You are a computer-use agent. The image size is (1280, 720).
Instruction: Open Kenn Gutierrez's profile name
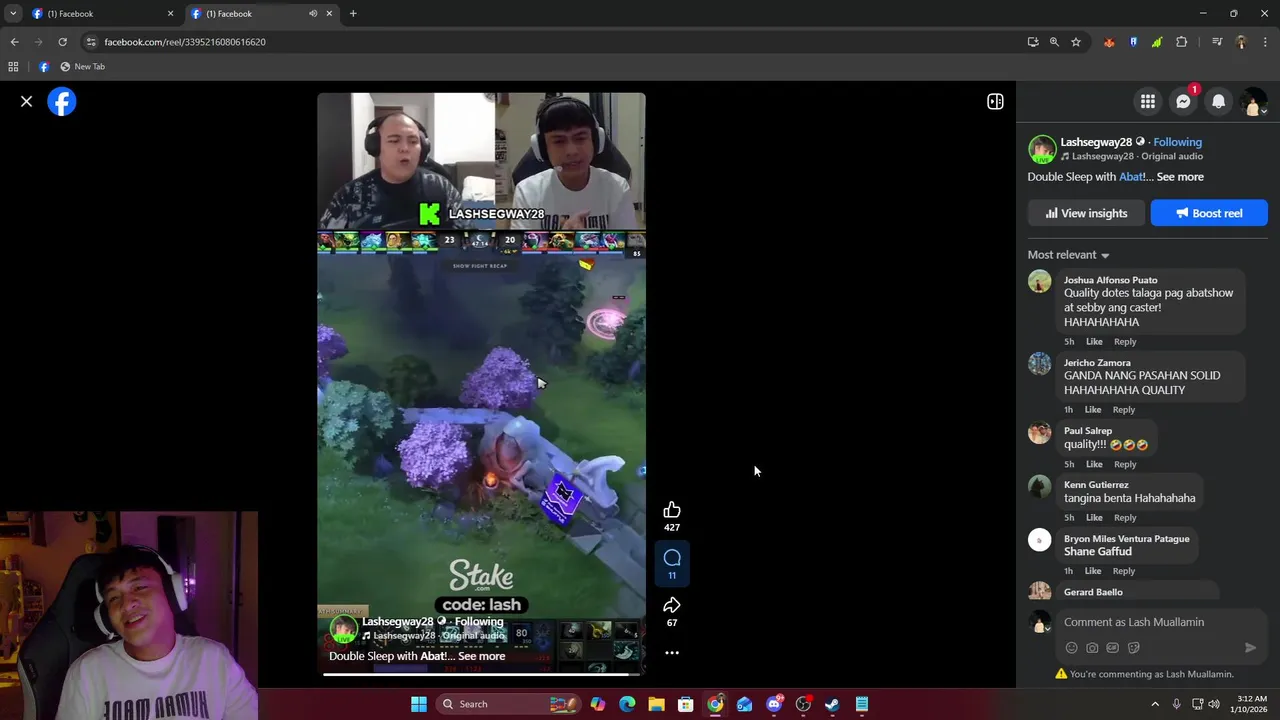point(1096,485)
